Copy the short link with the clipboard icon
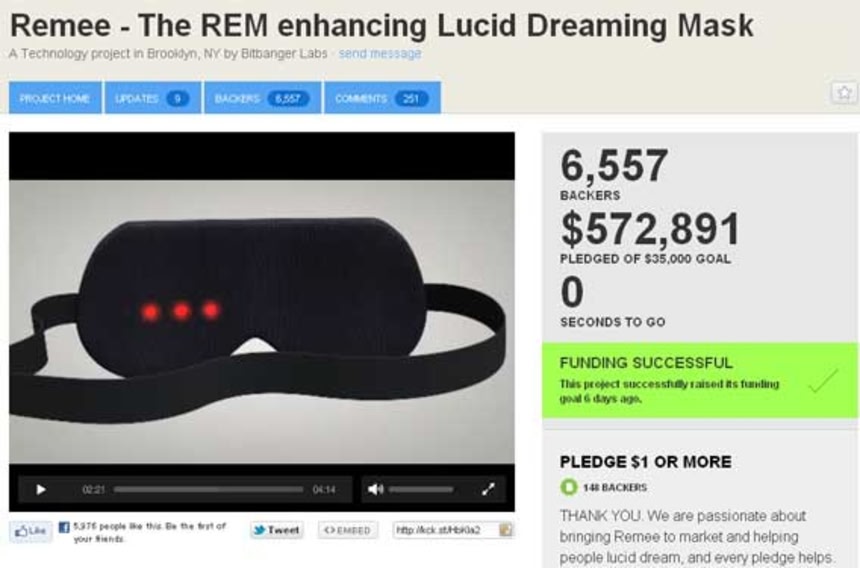 point(505,530)
